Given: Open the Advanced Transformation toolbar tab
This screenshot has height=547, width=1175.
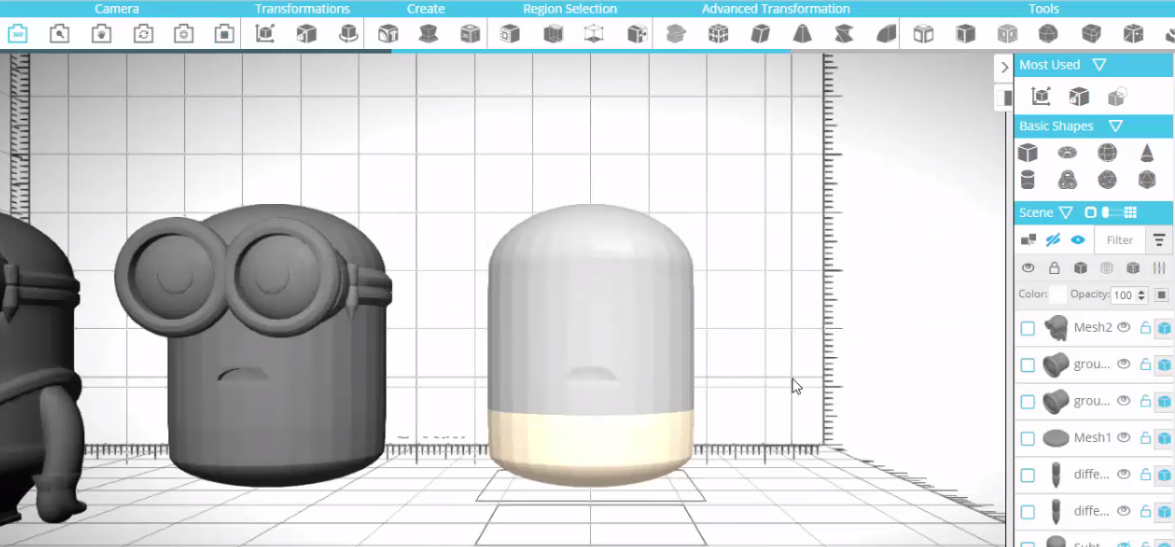Looking at the screenshot, I should [x=776, y=9].
